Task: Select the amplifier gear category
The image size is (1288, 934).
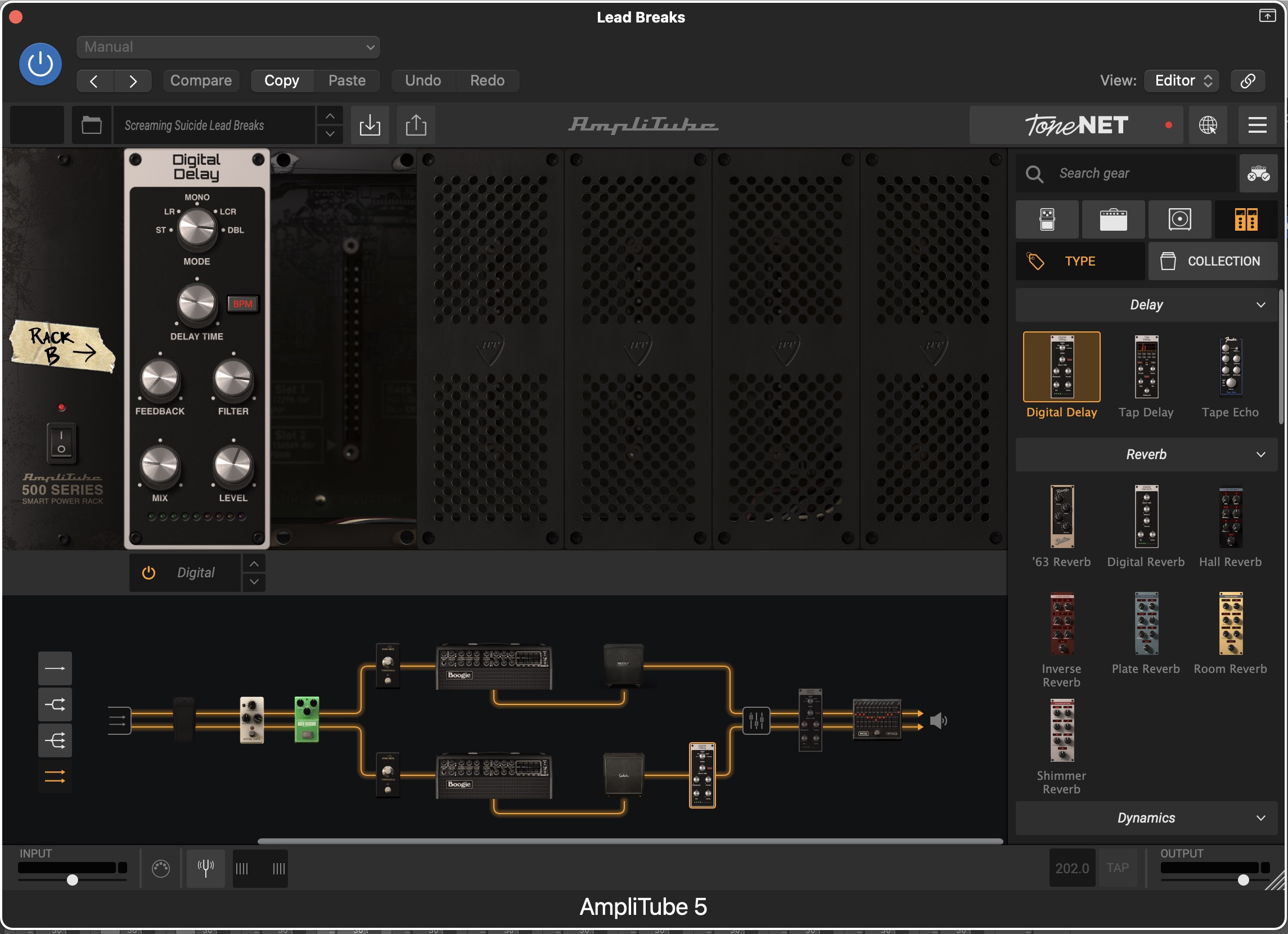Action: pyautogui.click(x=1113, y=219)
